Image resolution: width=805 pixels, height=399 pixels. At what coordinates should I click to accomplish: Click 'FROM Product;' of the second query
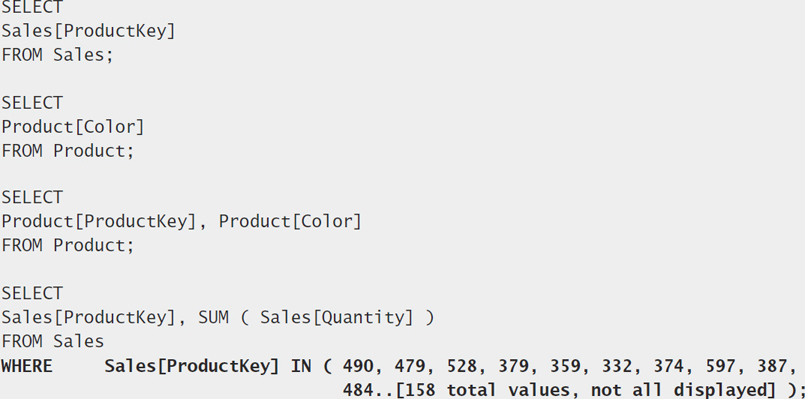coord(67,150)
